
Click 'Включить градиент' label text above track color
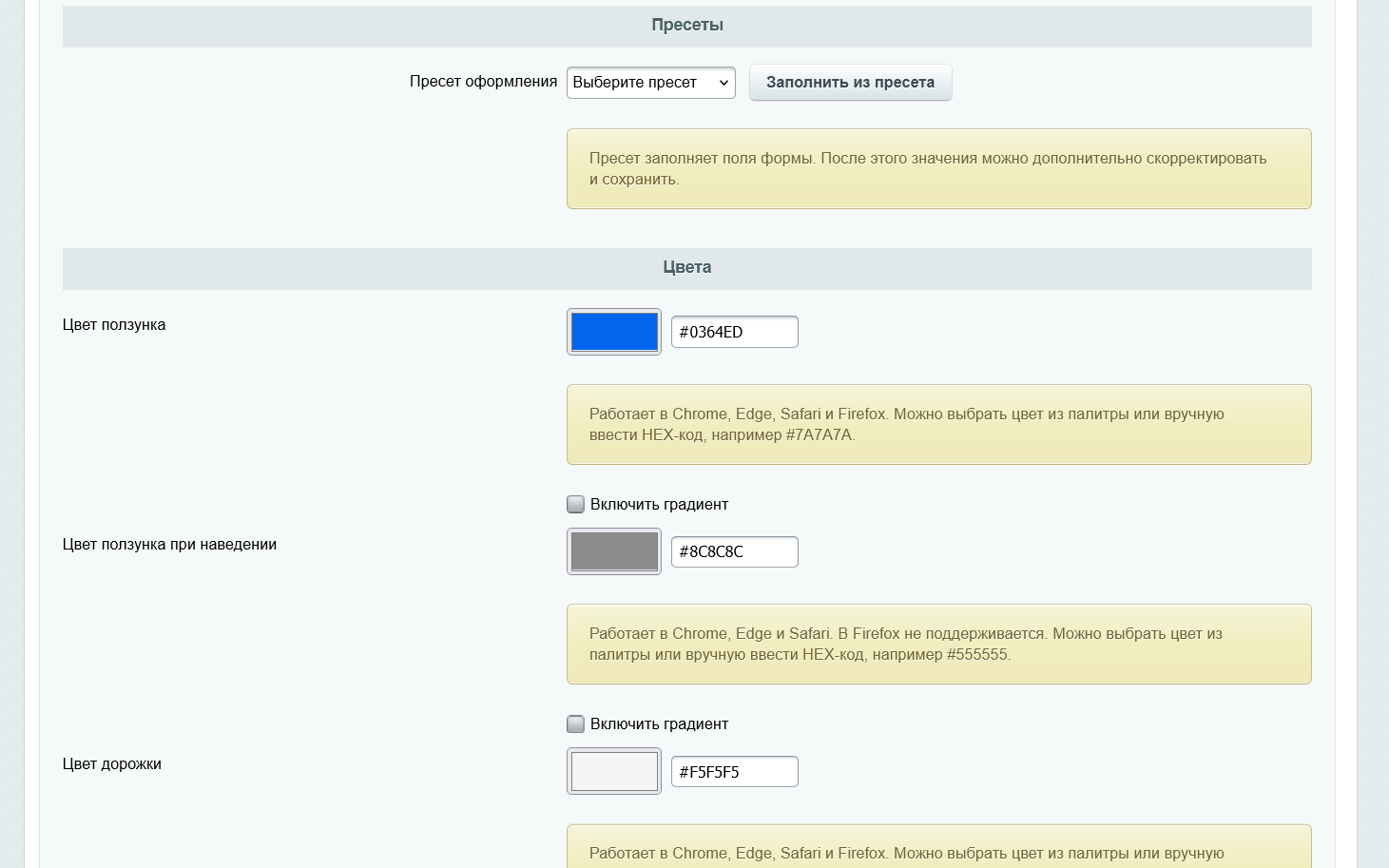659,724
